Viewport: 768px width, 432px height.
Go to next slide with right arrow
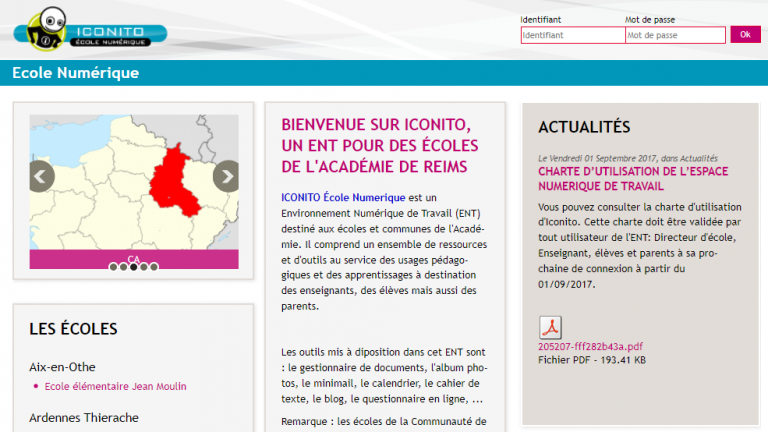pos(226,176)
